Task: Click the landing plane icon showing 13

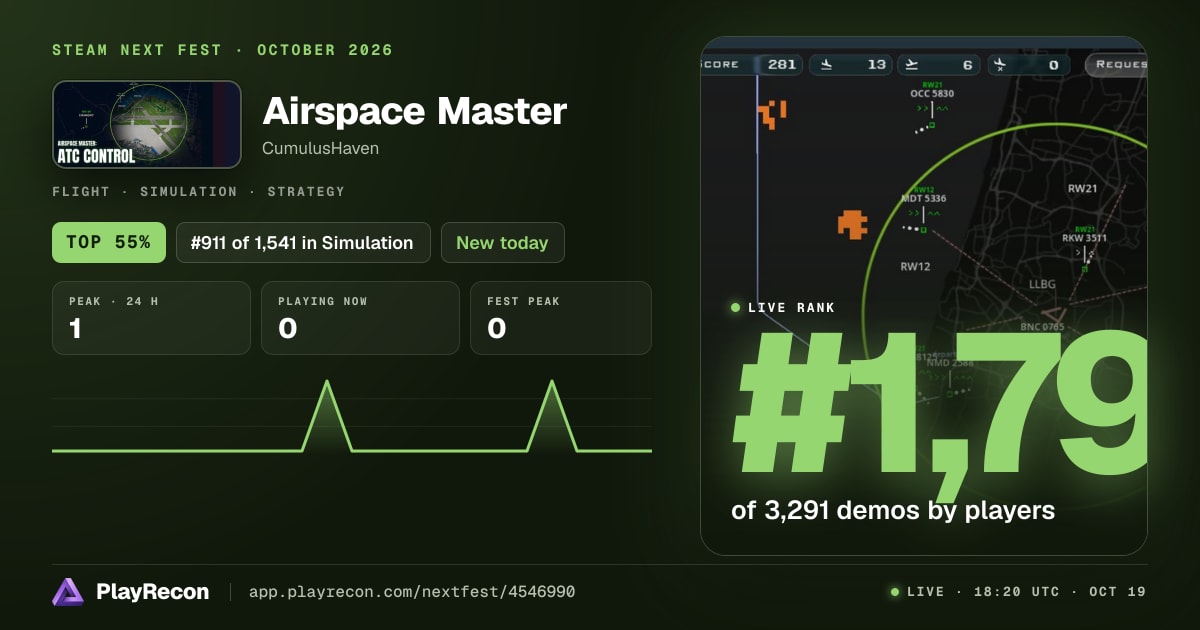Action: coord(826,64)
